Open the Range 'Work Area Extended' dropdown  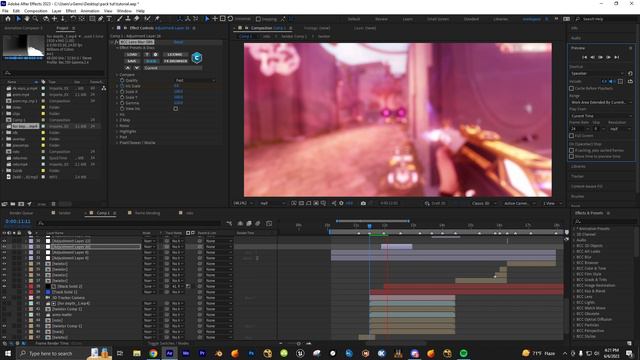[x=601, y=102]
